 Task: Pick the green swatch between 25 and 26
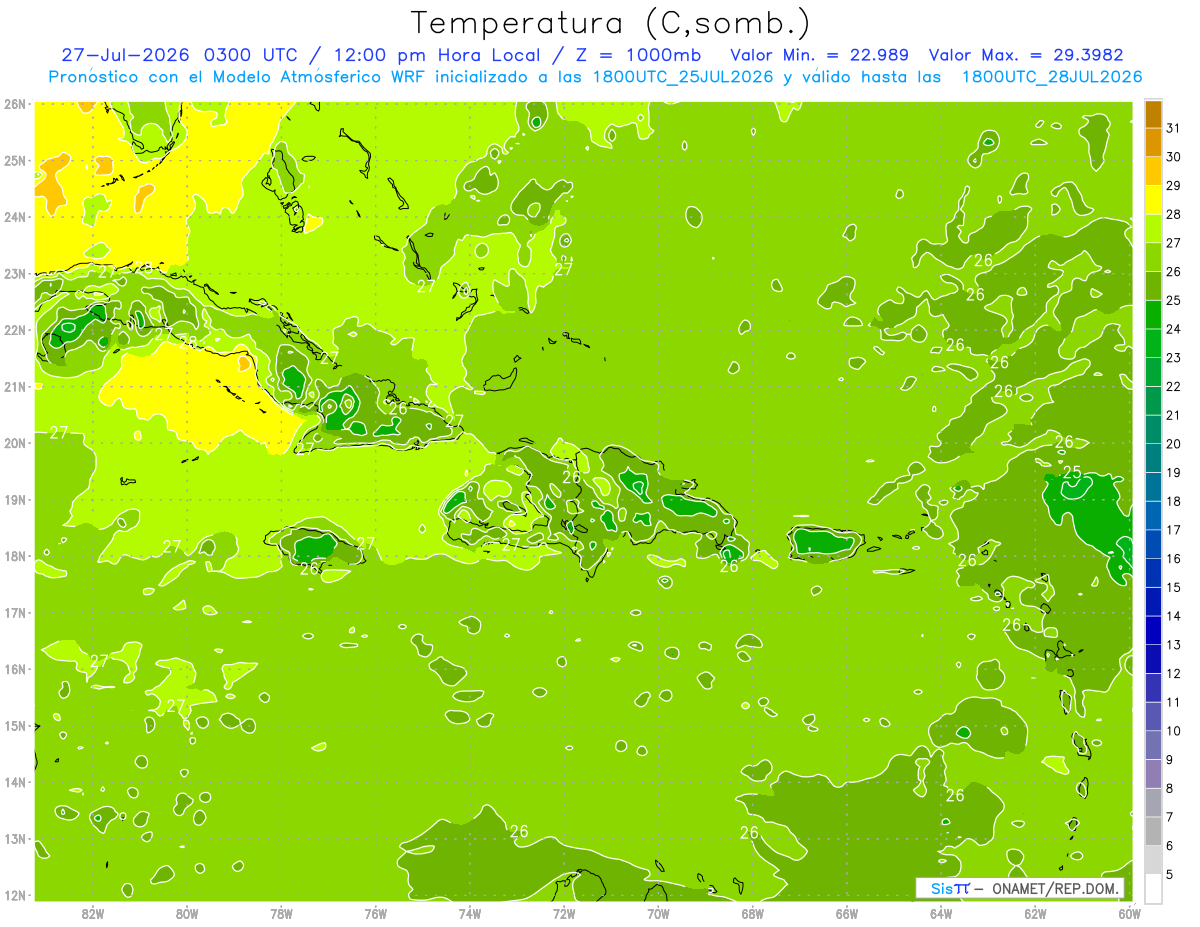pyautogui.click(x=1154, y=286)
